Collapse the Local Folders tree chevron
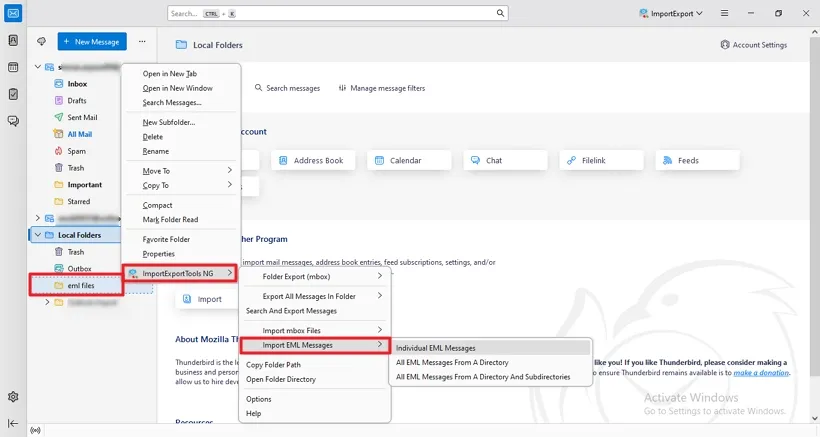 point(38,235)
